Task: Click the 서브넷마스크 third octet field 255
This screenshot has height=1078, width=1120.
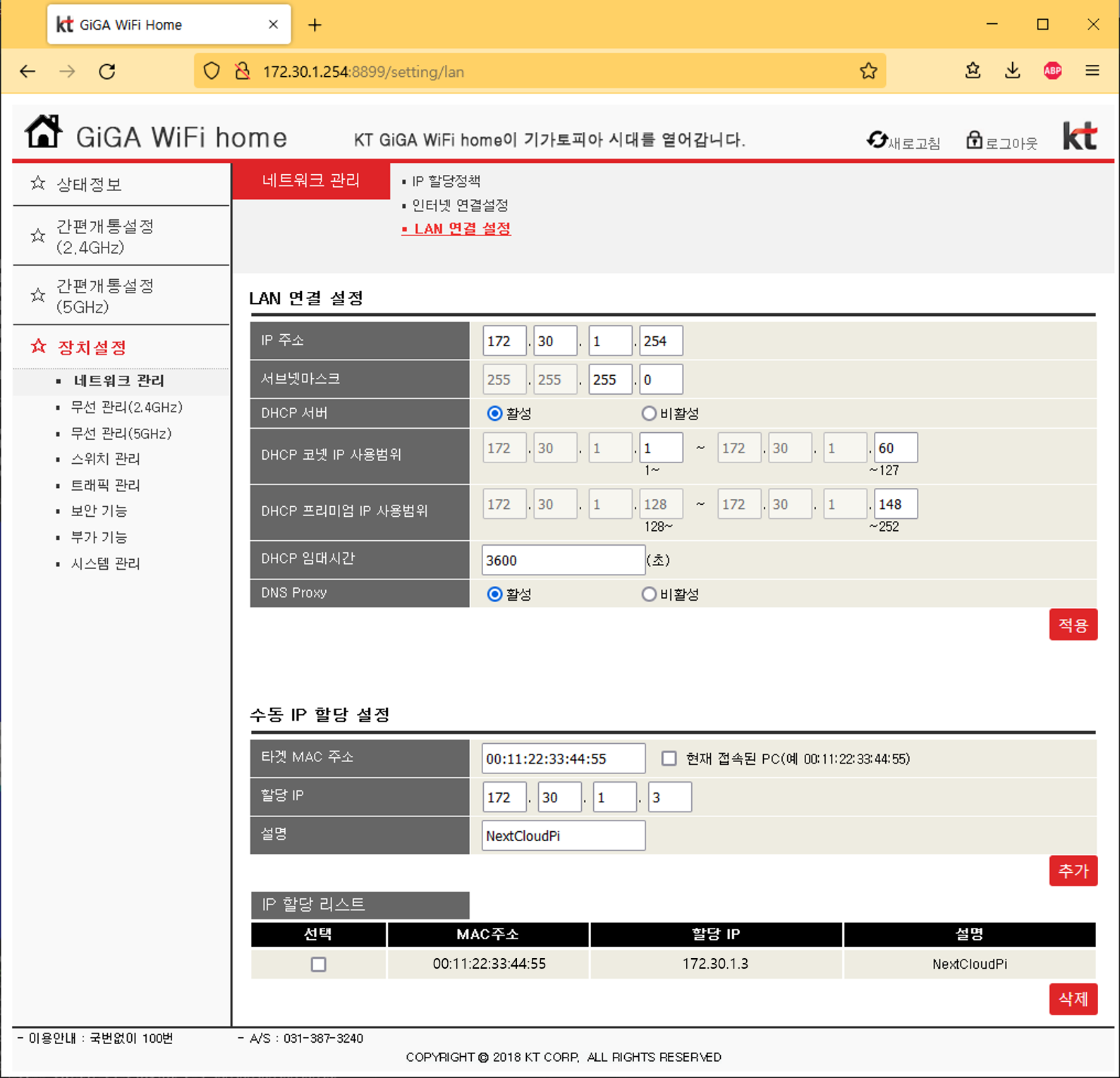Action: tap(610, 379)
